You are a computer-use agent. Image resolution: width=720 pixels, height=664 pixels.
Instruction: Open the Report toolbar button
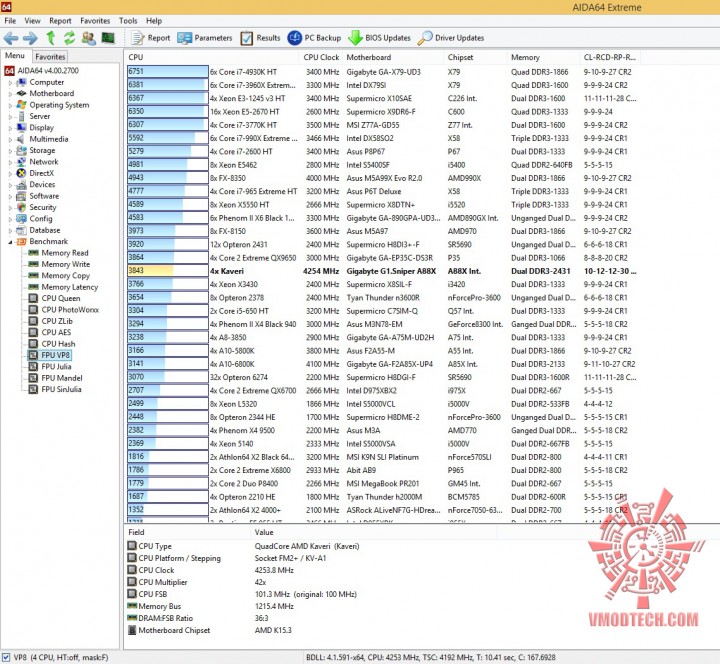click(151, 38)
